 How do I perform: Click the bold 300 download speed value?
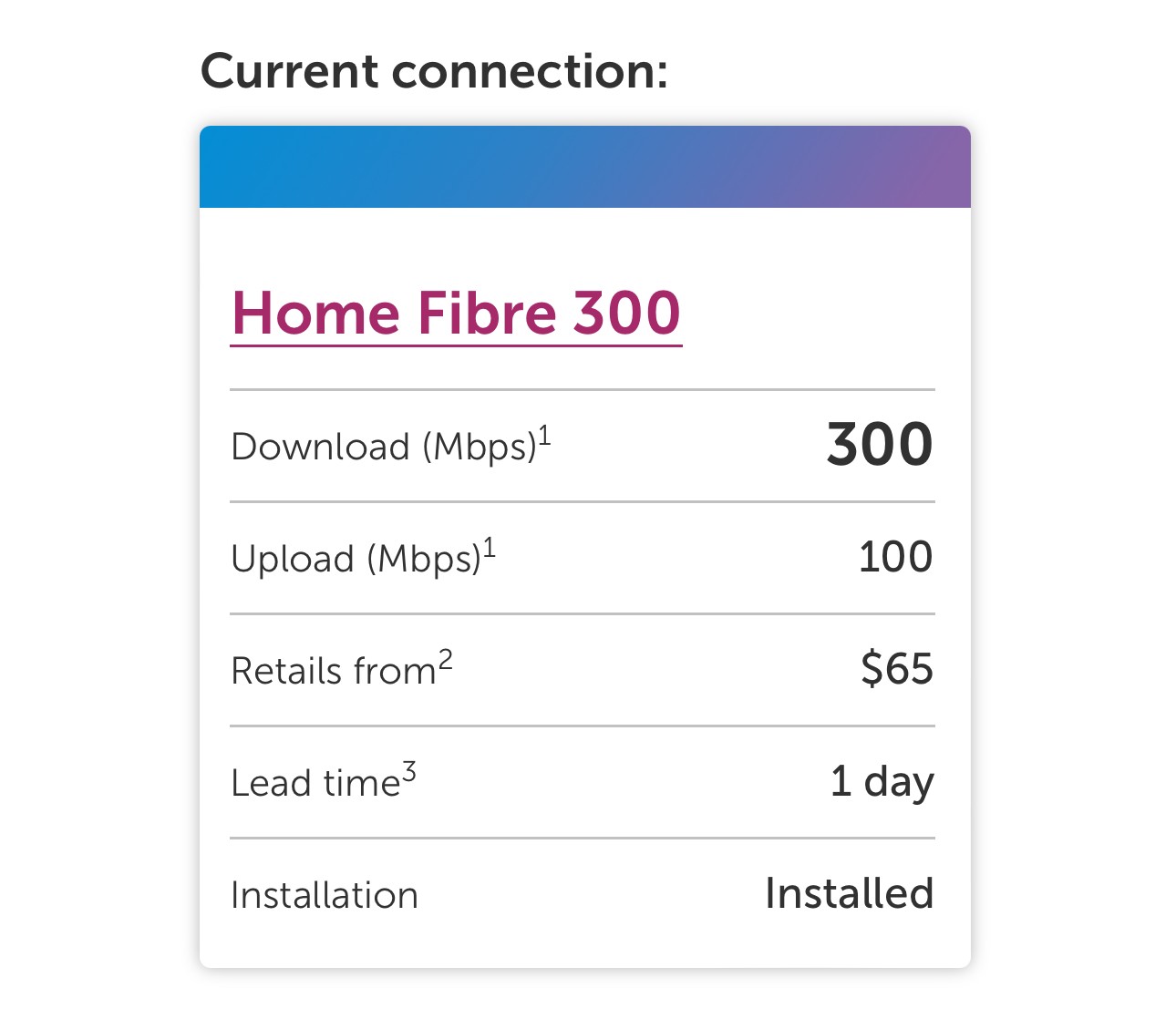(x=879, y=445)
